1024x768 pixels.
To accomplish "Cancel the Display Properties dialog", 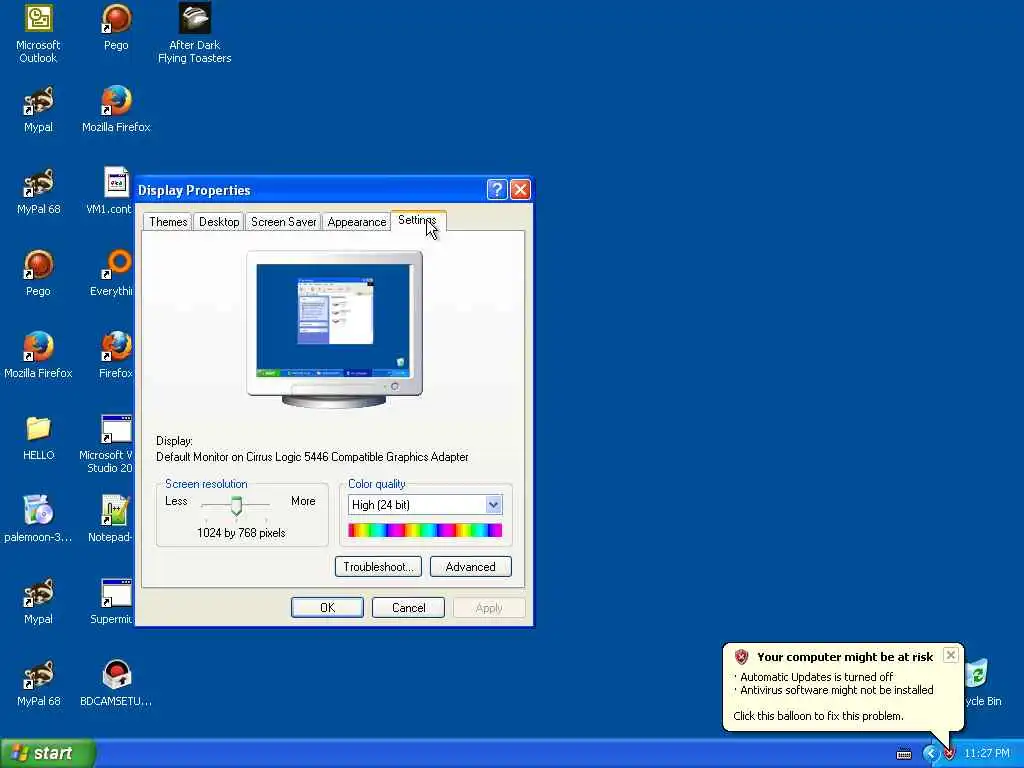I will 408,607.
